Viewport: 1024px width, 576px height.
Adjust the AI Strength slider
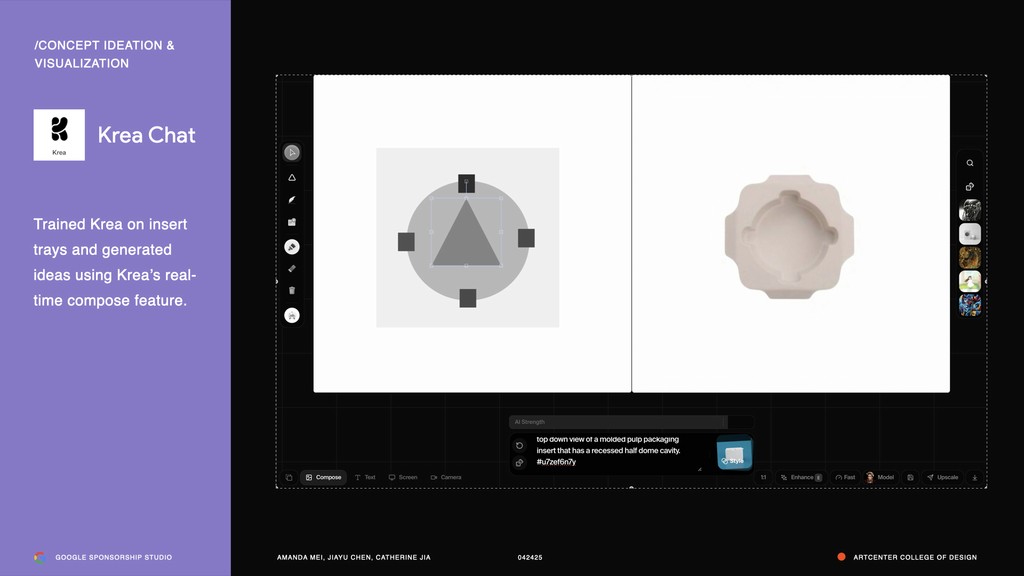pos(631,422)
